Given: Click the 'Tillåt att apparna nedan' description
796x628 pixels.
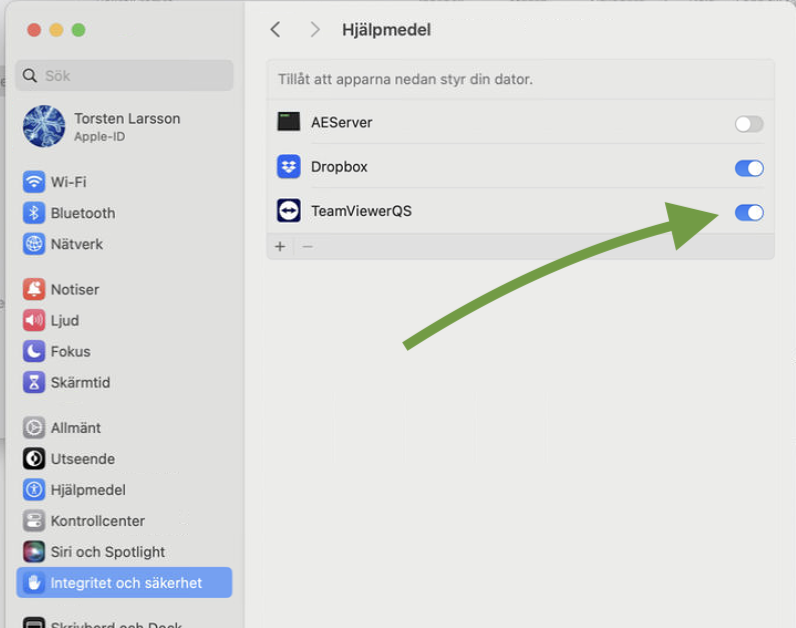Looking at the screenshot, I should tap(405, 79).
